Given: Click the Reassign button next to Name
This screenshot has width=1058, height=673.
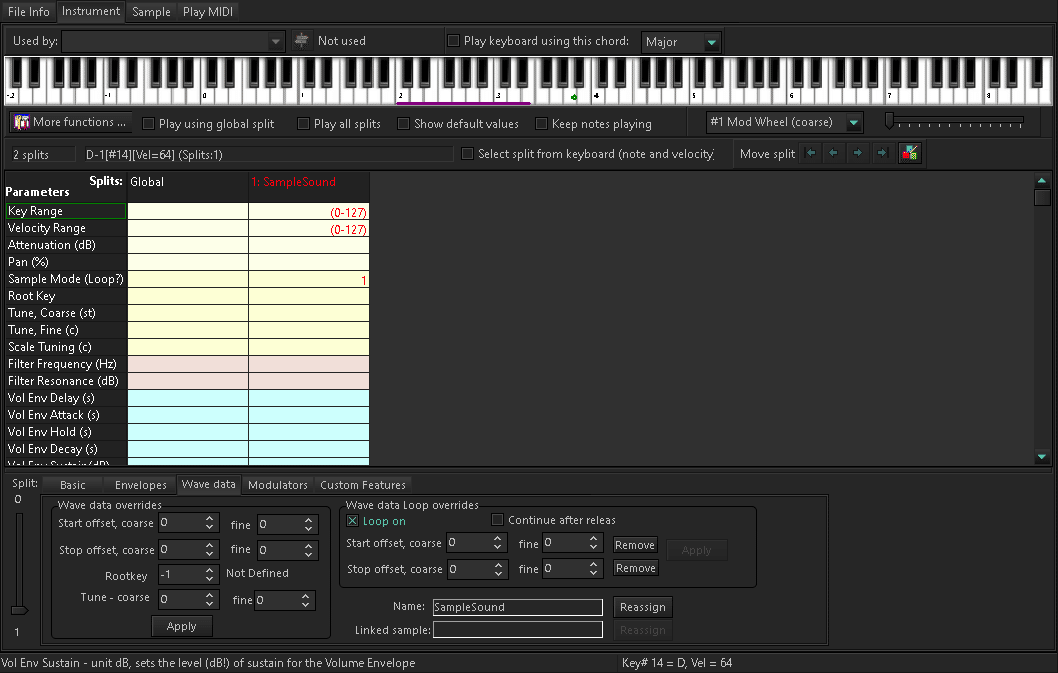Looking at the screenshot, I should point(642,607).
